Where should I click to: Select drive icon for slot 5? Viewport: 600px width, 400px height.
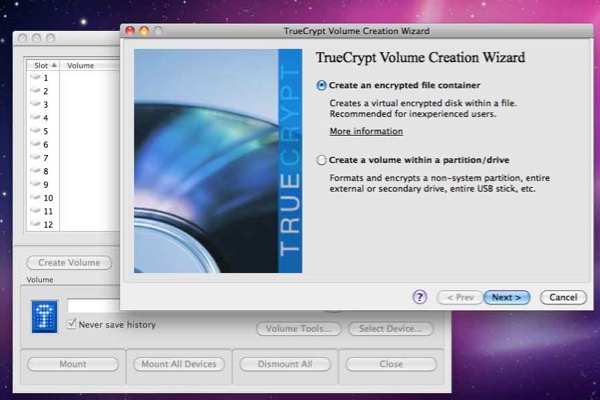pos(36,131)
